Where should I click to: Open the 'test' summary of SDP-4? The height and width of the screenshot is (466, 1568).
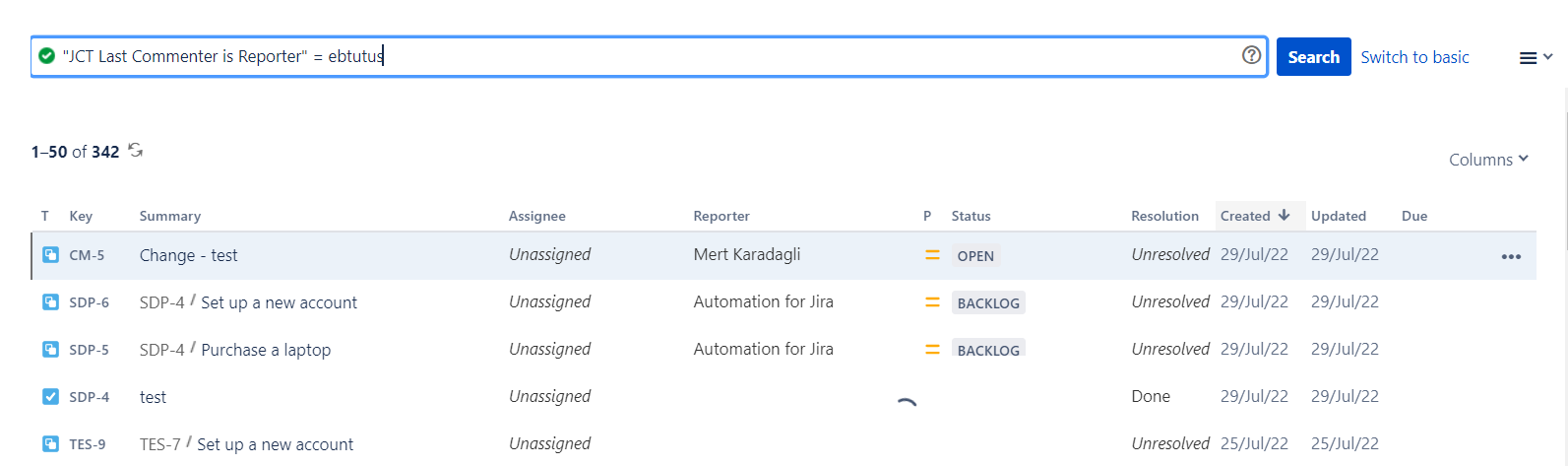tap(153, 397)
